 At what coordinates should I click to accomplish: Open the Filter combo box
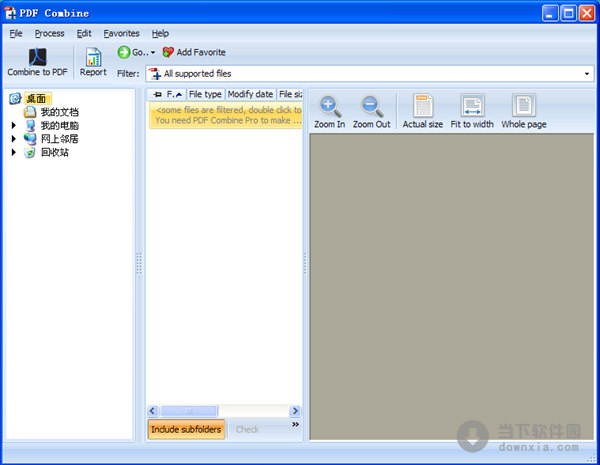point(370,73)
